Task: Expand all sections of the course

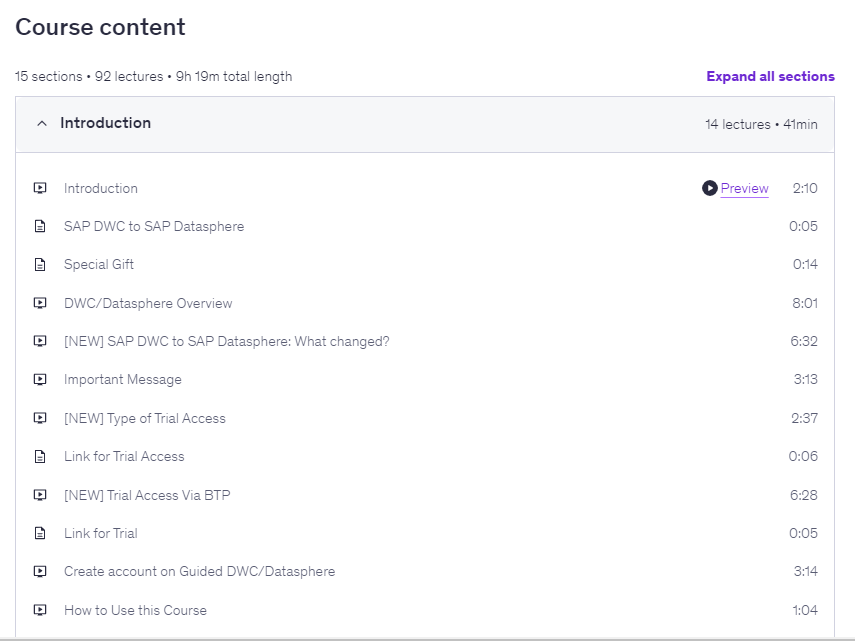Action: tap(770, 76)
